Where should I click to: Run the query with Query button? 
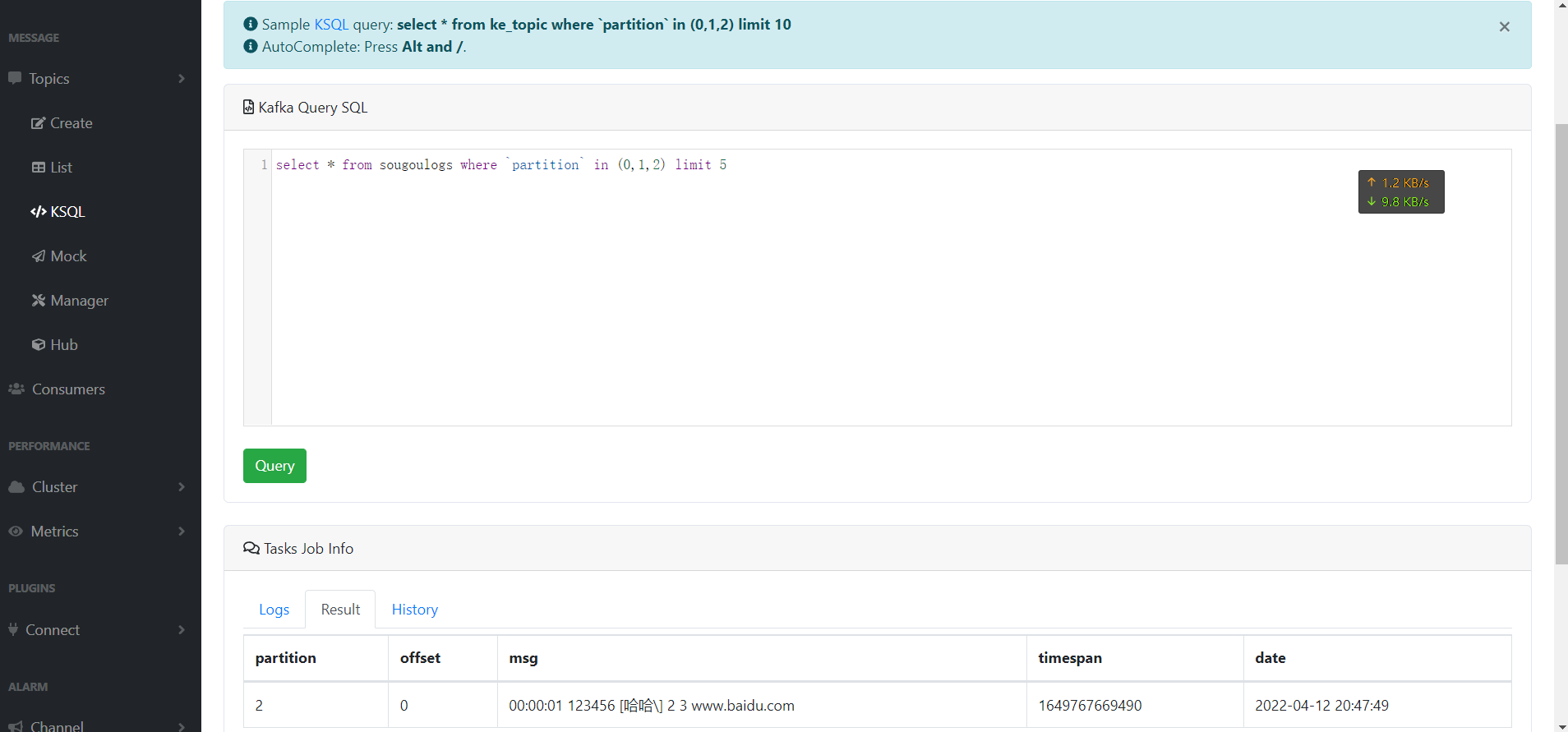click(274, 466)
